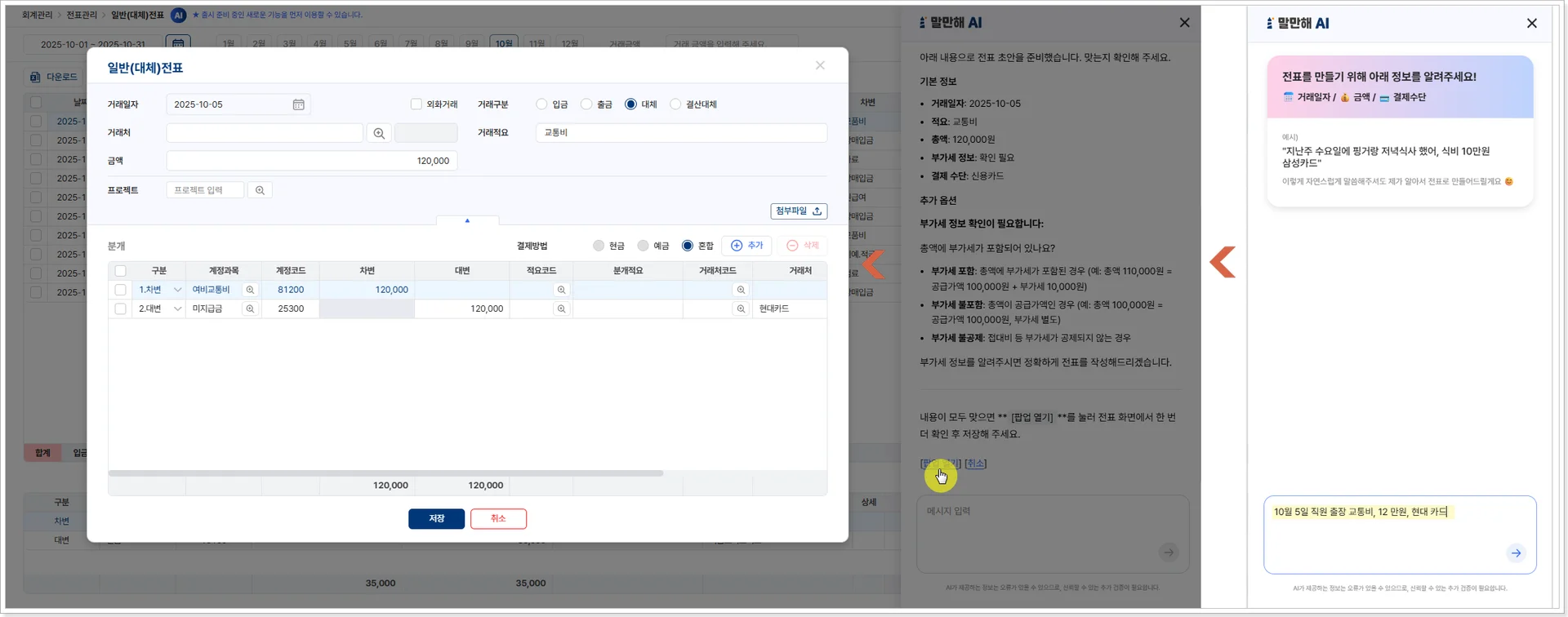1568x617 pixels.
Task: Search 적요코드 in the 미지급금 row
Action: click(x=561, y=308)
